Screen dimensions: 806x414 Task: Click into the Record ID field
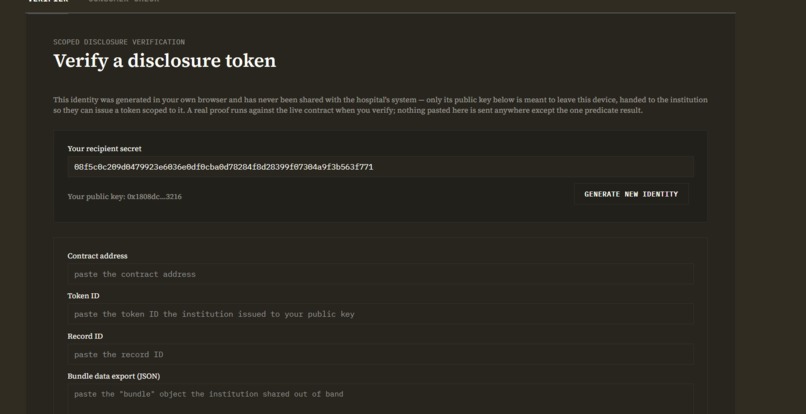[x=380, y=354]
